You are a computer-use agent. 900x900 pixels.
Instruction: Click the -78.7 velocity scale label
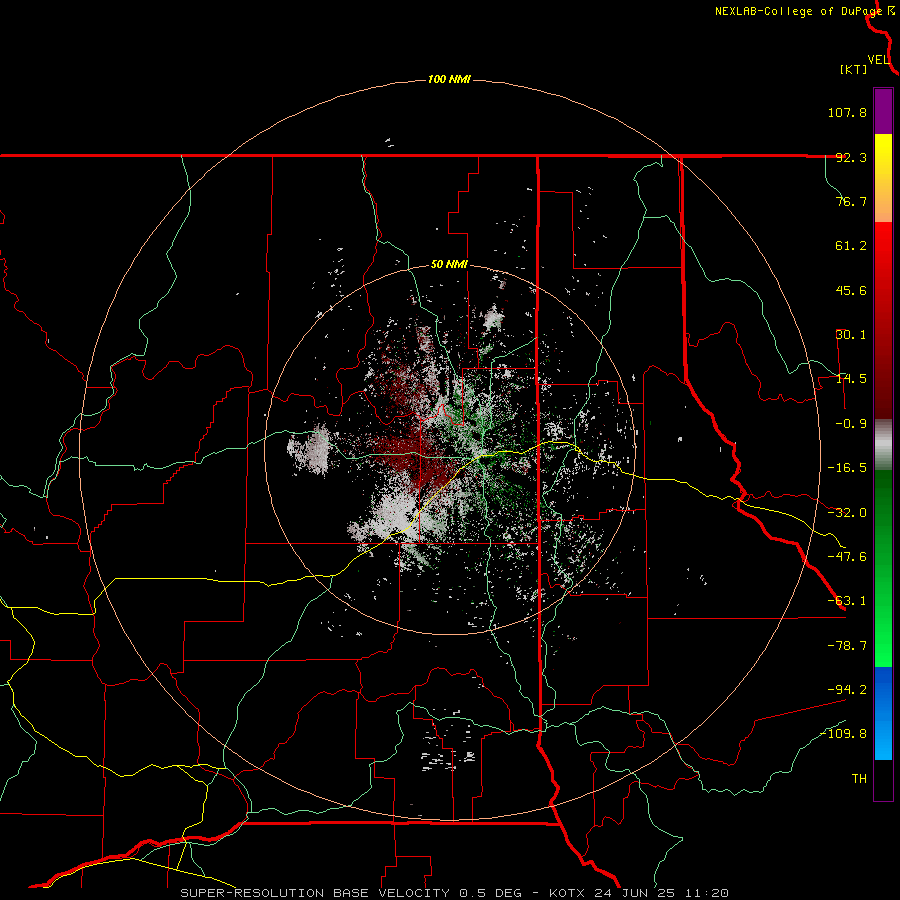point(847,646)
